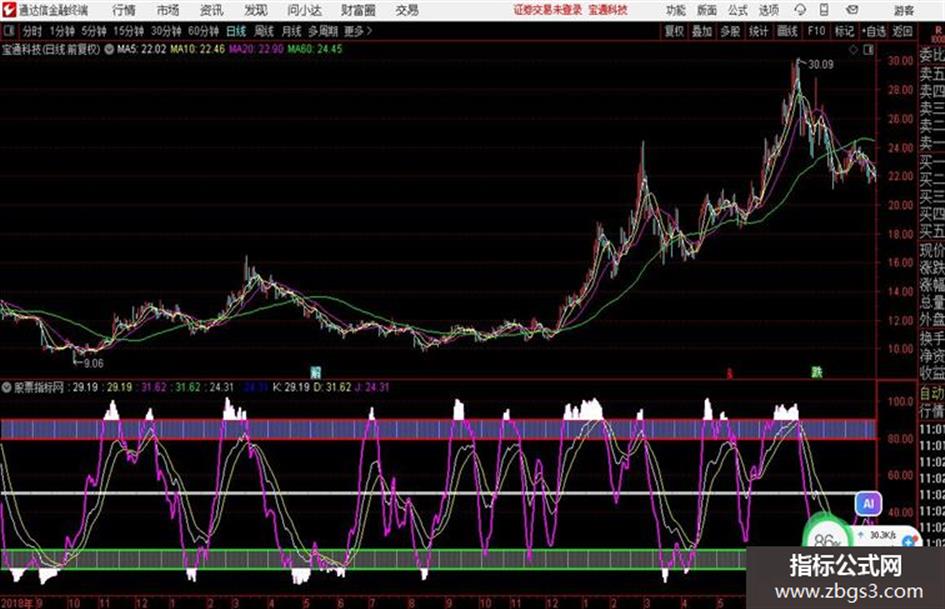Select the 月线 monthly chart tab

click(x=292, y=31)
